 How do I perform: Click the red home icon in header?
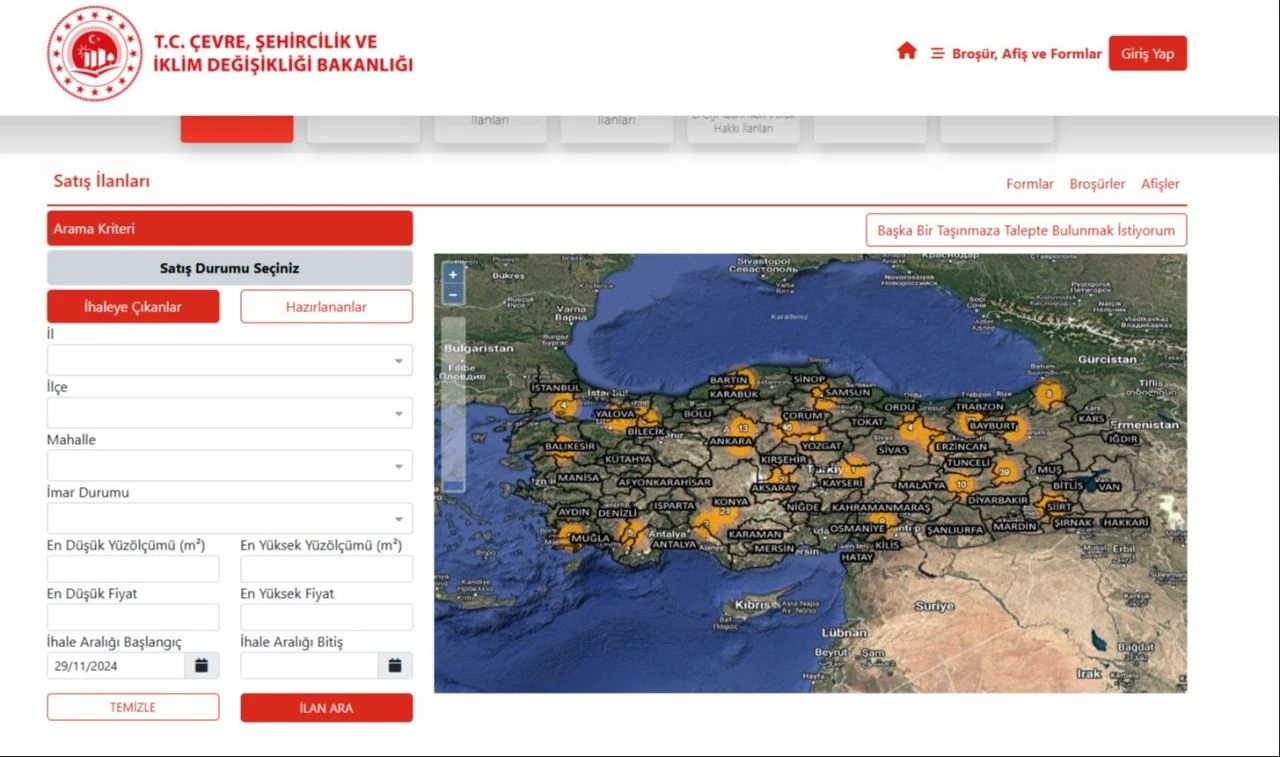[x=906, y=52]
